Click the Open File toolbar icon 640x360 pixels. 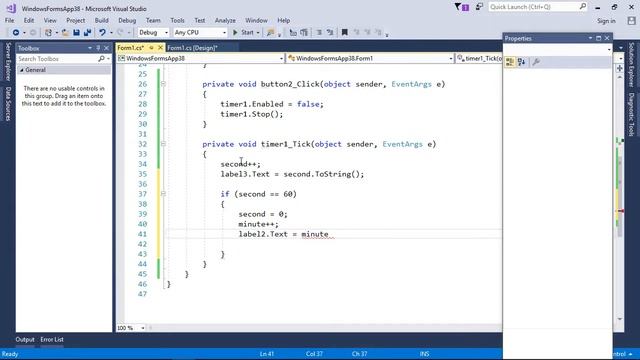(65, 33)
